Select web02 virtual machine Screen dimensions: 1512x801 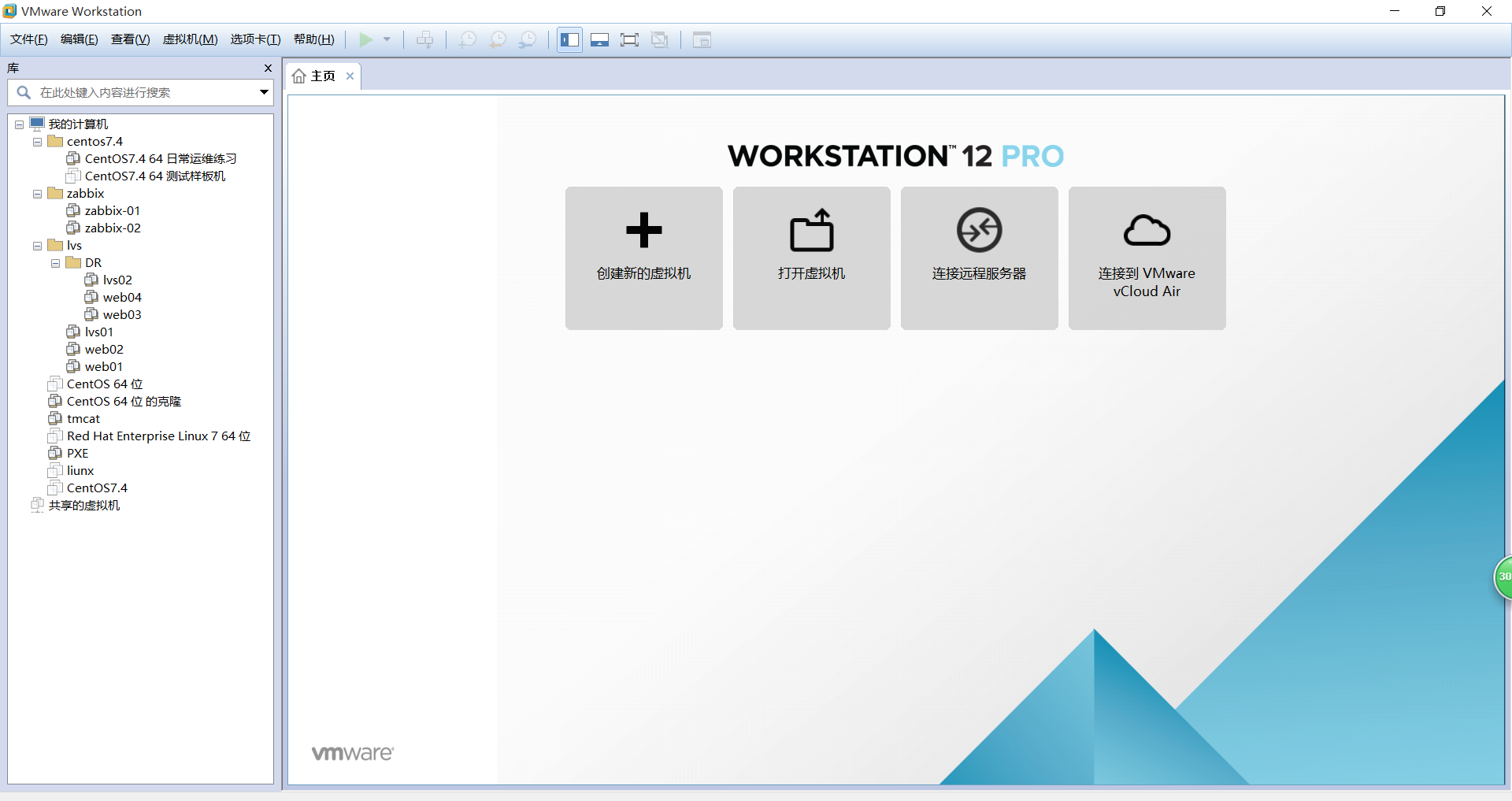click(x=104, y=350)
